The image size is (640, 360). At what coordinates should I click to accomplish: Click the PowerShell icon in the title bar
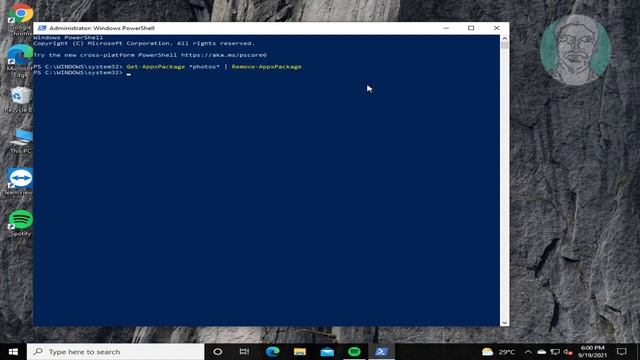coord(42,28)
